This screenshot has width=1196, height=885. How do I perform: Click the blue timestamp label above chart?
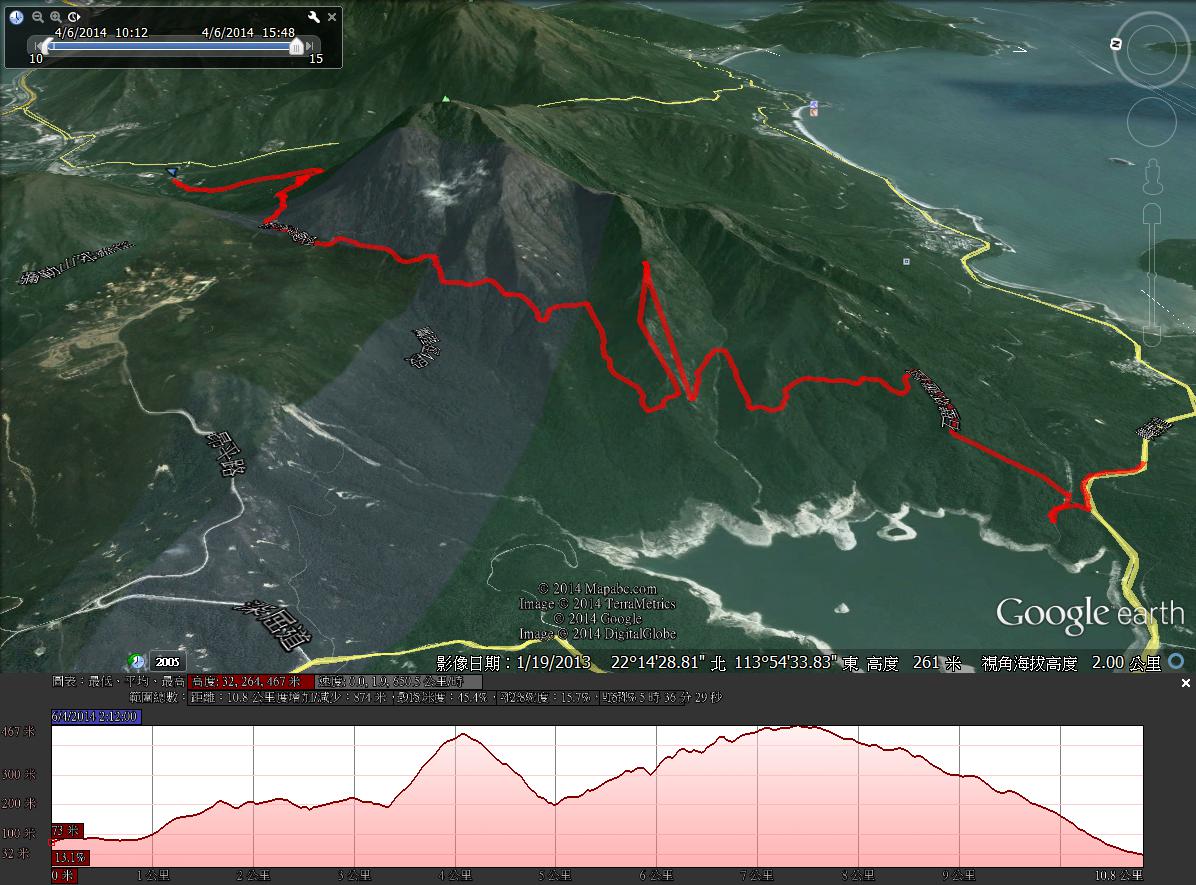(96, 716)
